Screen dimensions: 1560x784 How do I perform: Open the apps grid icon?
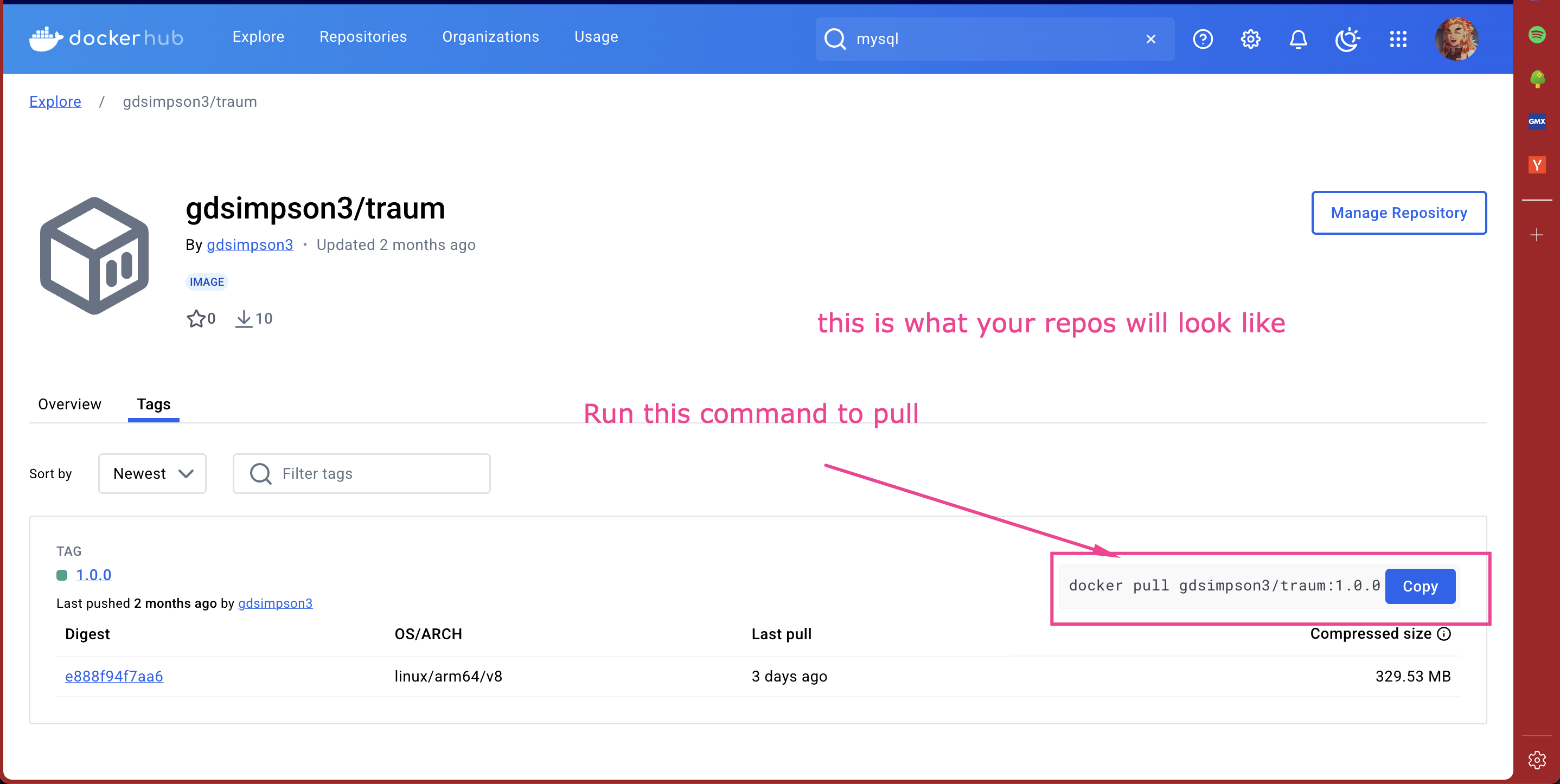1398,40
